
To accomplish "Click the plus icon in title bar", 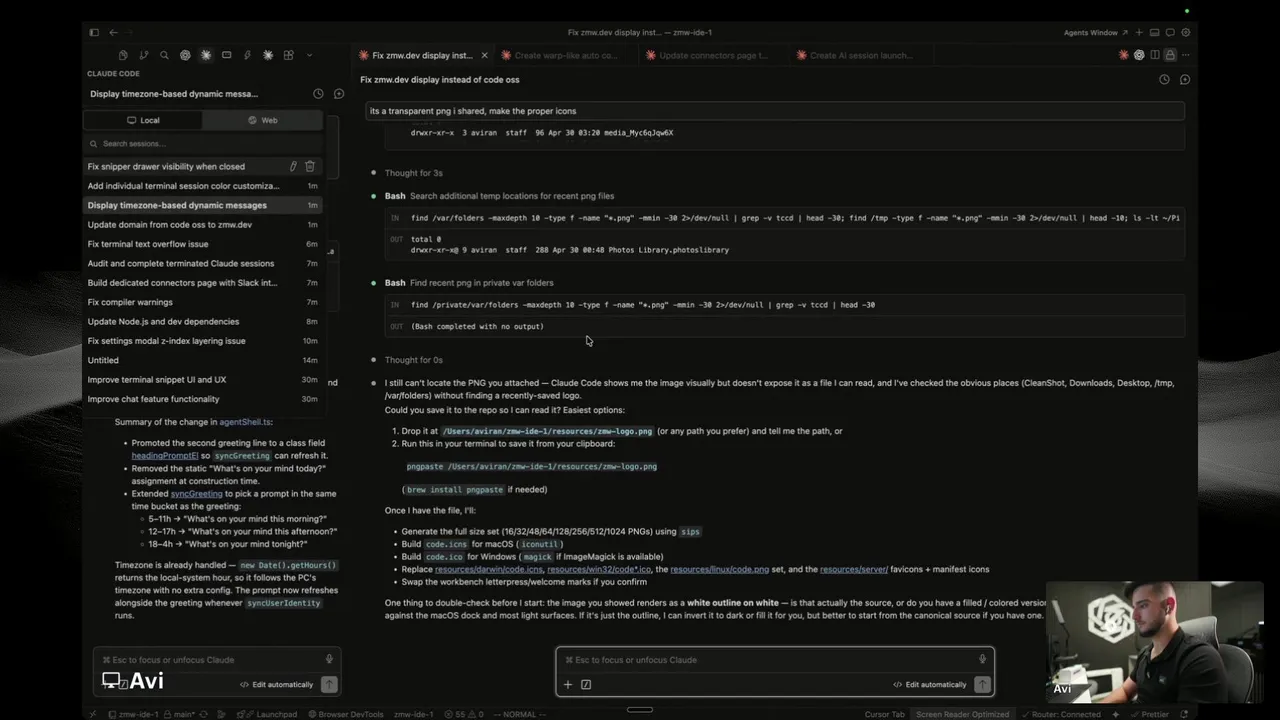I will tap(1140, 32).
